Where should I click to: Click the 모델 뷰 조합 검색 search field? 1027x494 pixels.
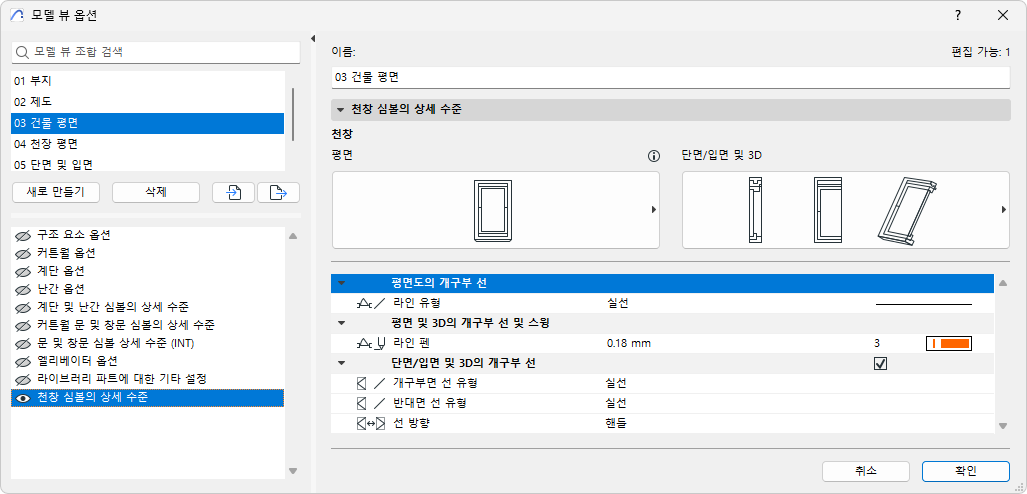coord(156,52)
